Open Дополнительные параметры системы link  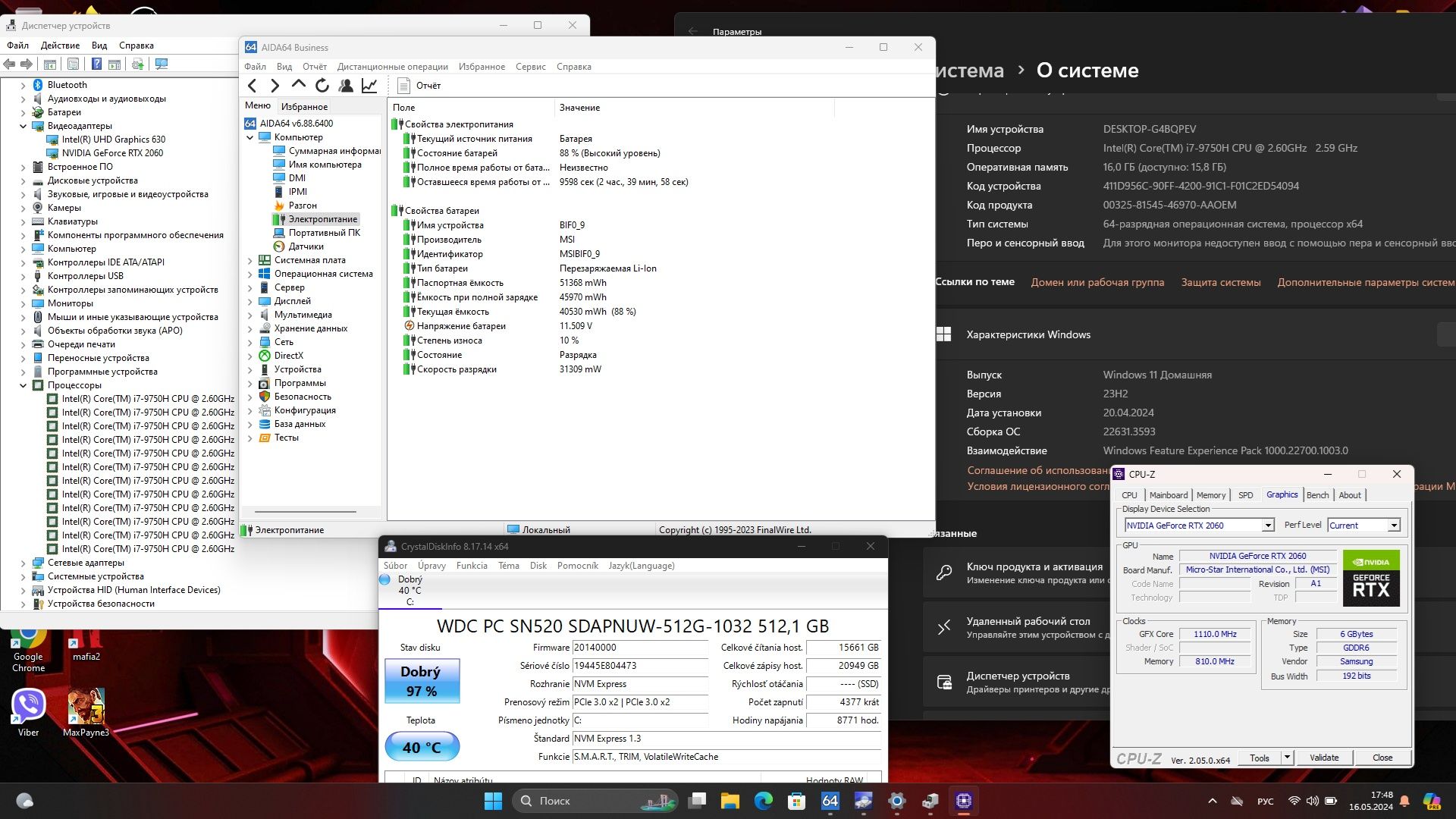1366,282
